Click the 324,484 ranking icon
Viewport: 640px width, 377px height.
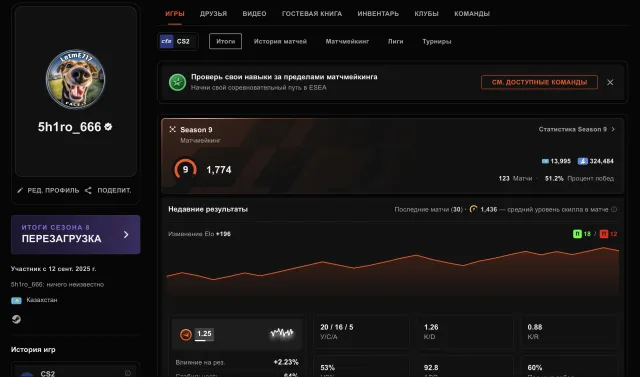582,161
